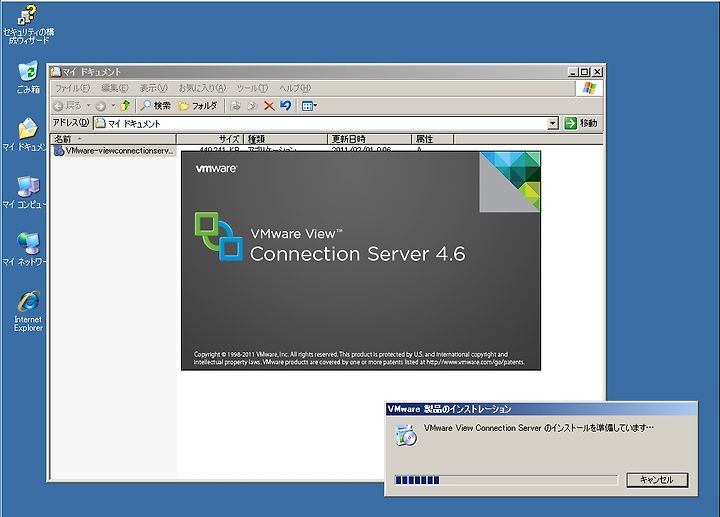720x517 pixels.
Task: Click the VMware installer file icon
Action: pos(58,151)
